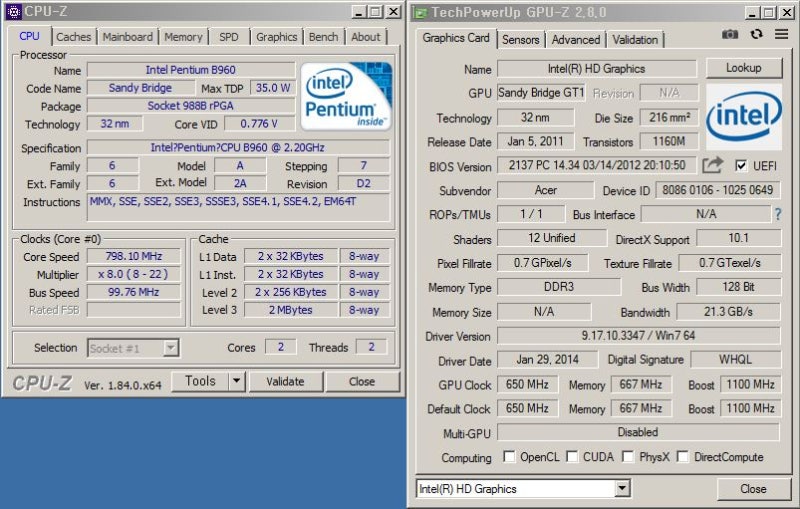Image resolution: width=800 pixels, height=509 pixels.
Task: Click the Specification field in CPU-Z
Action: (x=238, y=147)
